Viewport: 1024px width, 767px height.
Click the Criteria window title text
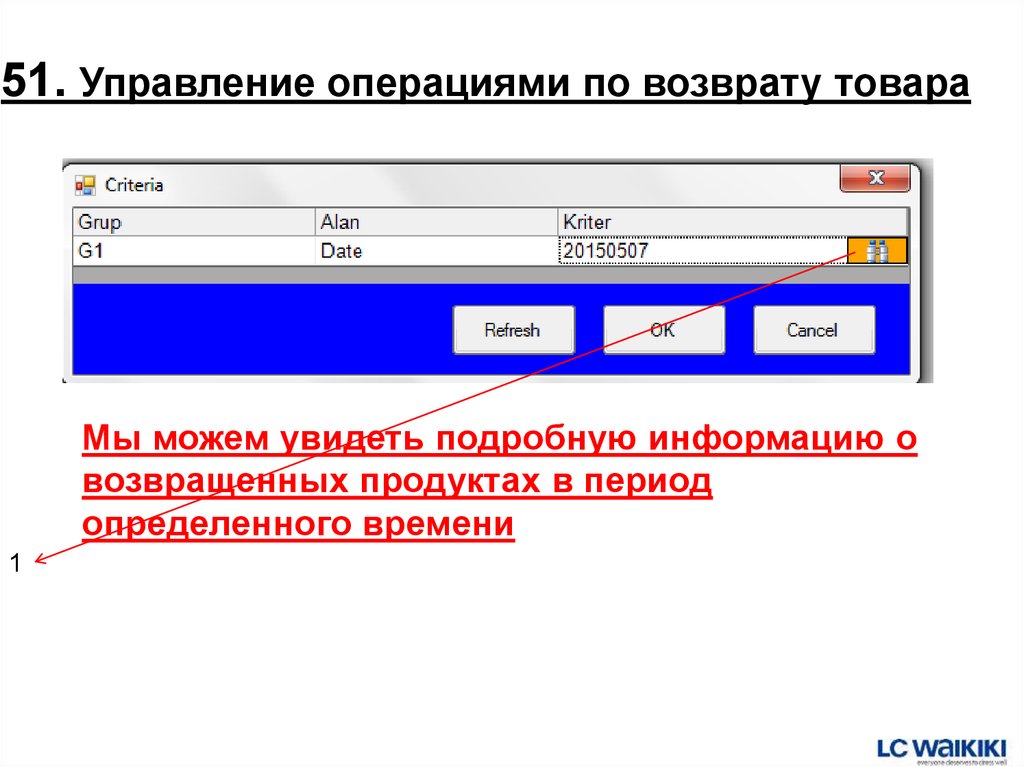tap(134, 186)
